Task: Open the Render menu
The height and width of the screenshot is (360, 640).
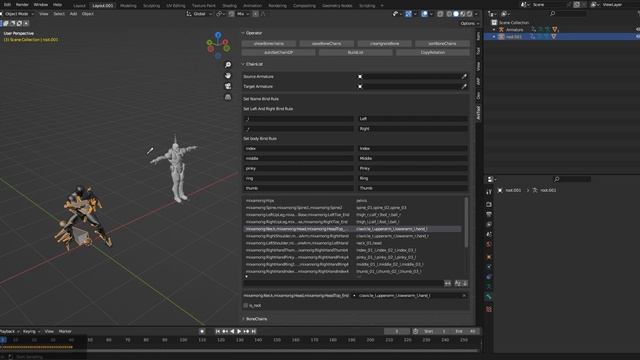Action: pos(22,4)
